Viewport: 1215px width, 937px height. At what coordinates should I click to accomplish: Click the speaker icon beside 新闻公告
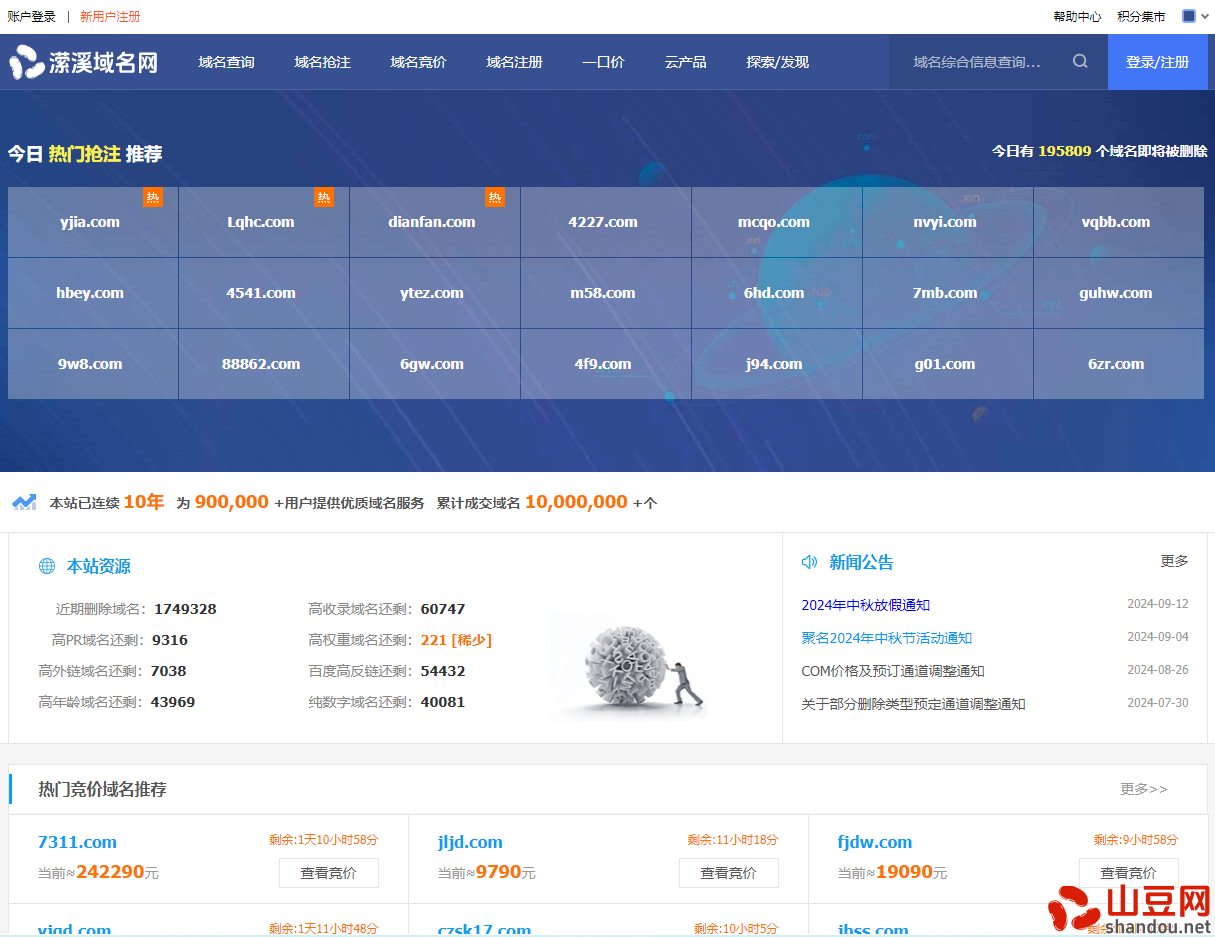click(808, 562)
